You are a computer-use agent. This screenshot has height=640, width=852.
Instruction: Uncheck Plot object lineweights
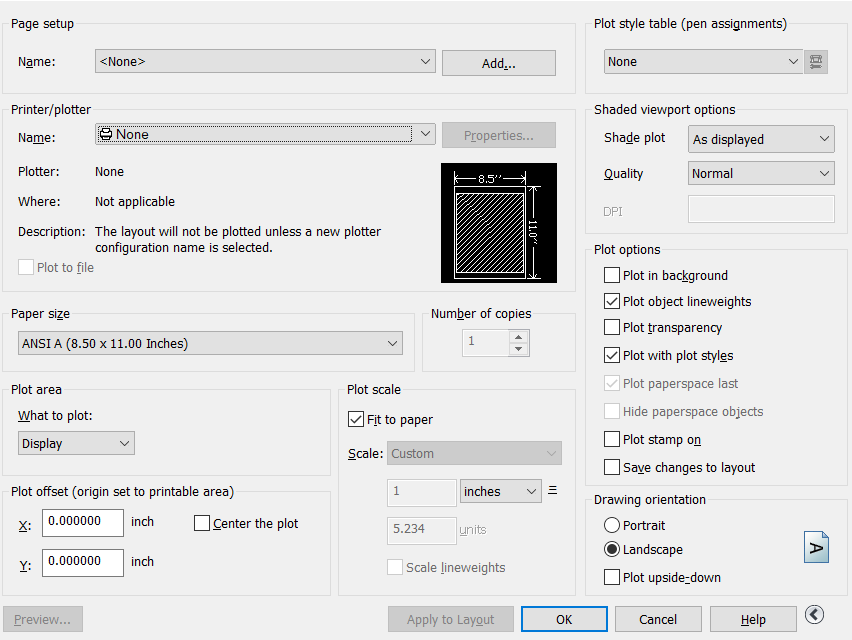coord(612,301)
